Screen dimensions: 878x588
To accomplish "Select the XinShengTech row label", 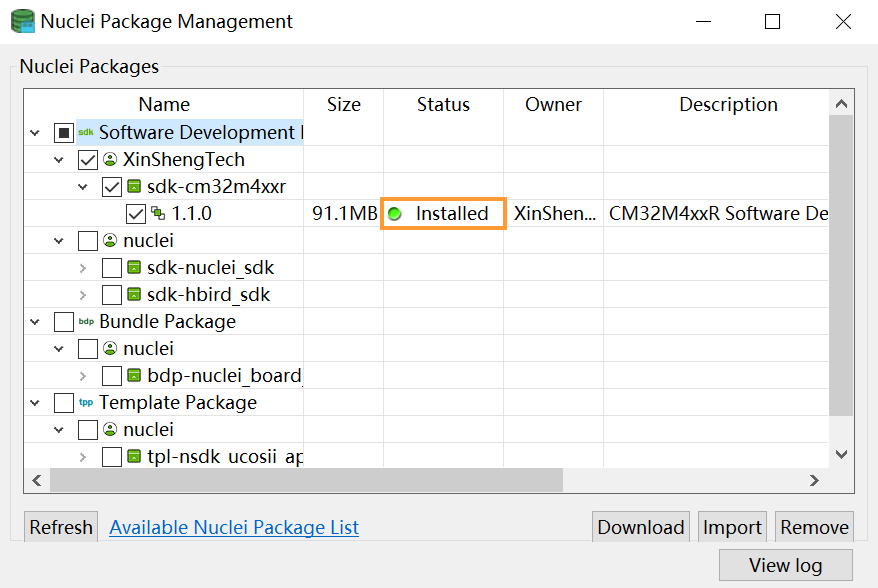I will click(x=184, y=160).
